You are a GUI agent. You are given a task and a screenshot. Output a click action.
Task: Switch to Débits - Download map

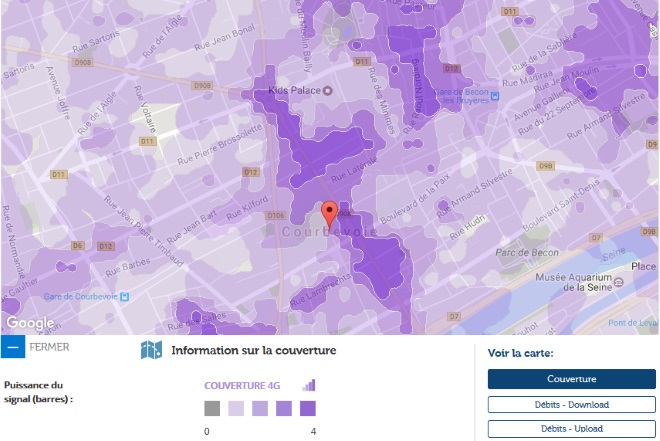[572, 404]
